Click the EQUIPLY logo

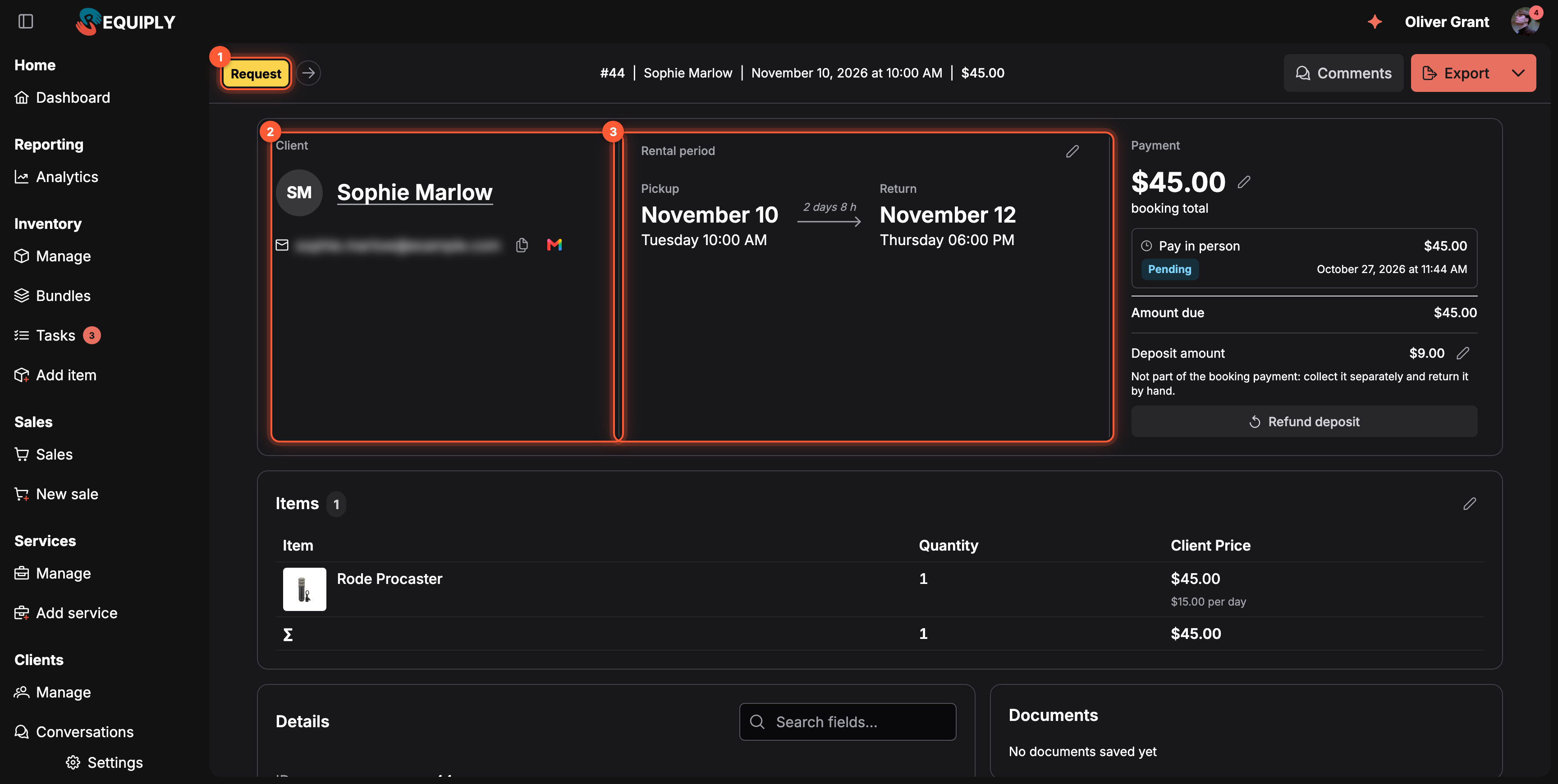coord(125,22)
